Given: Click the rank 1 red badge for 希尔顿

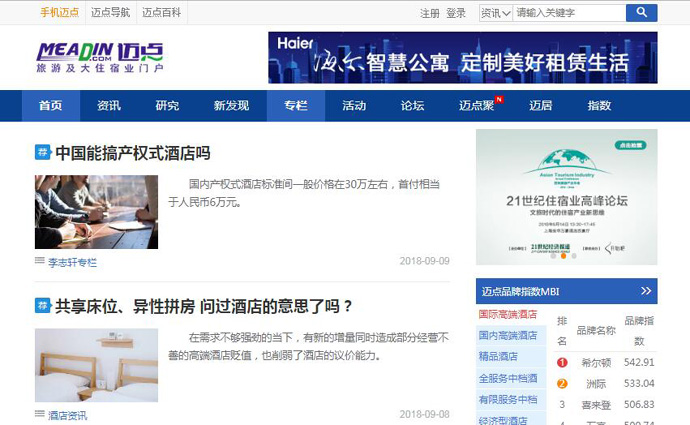Looking at the screenshot, I should 562,362.
